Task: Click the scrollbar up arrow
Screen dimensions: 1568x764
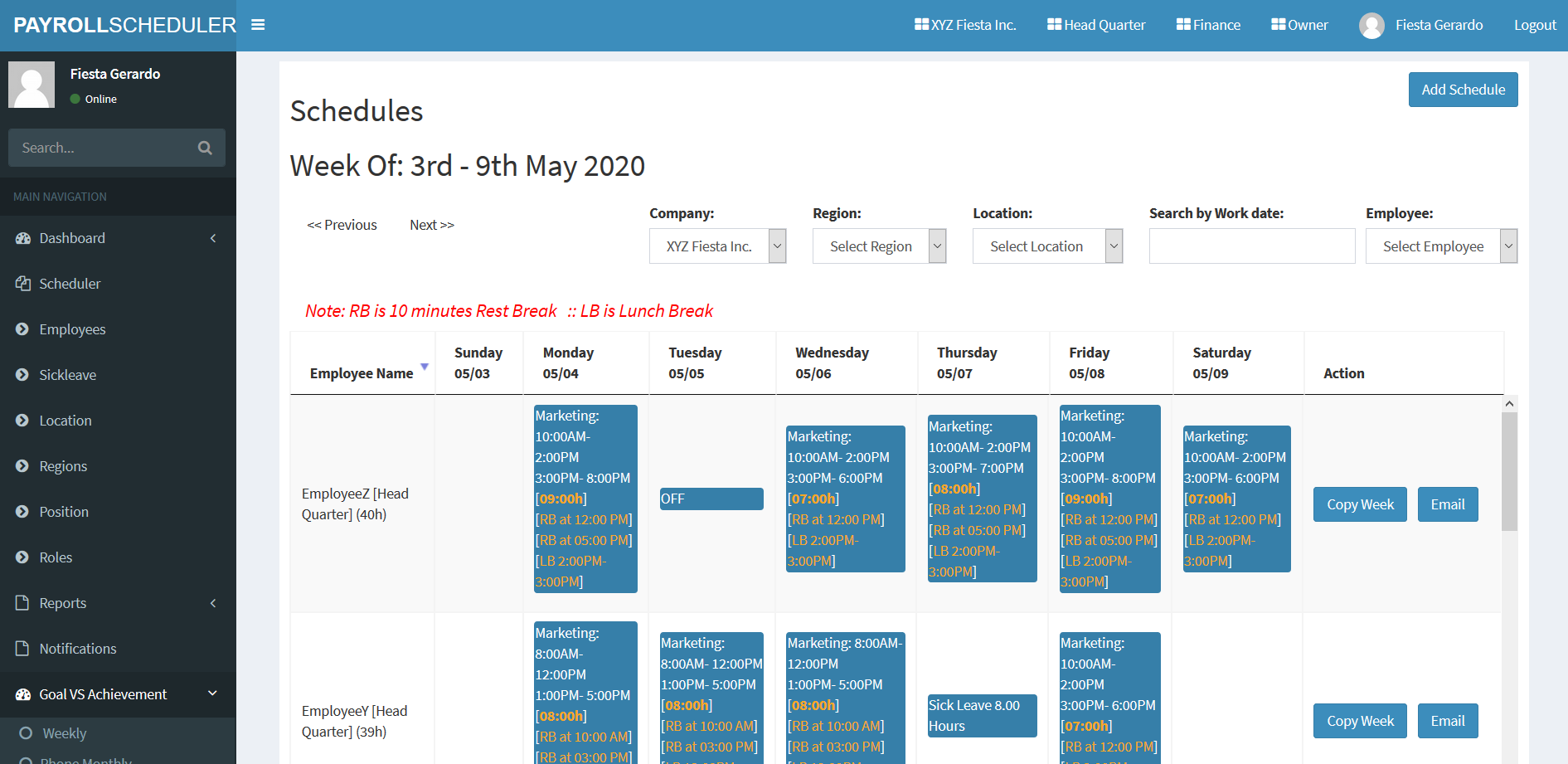Action: 1509,403
